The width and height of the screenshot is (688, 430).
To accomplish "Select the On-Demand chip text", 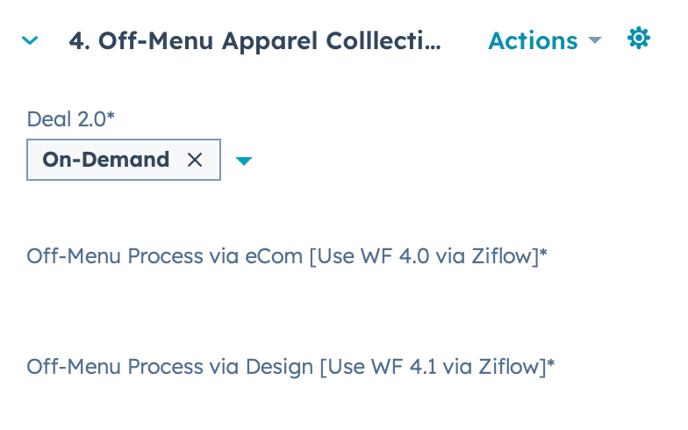I will pyautogui.click(x=106, y=160).
